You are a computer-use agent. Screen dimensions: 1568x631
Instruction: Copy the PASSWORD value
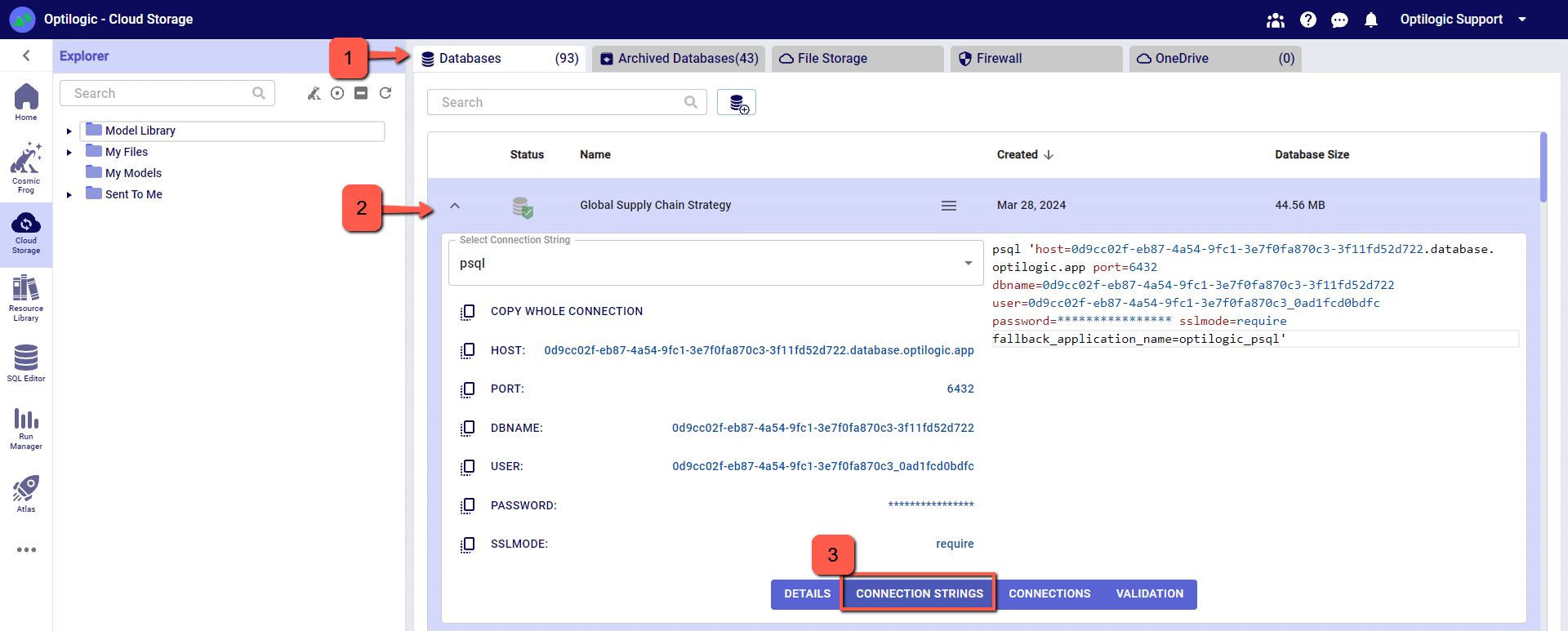tap(467, 506)
